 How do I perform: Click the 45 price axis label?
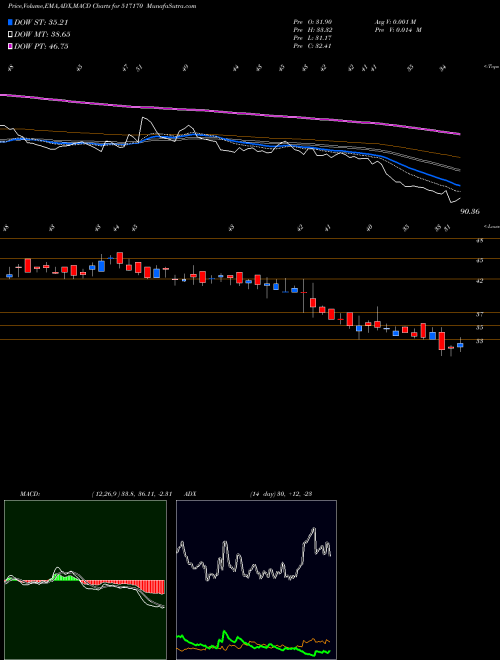click(479, 261)
